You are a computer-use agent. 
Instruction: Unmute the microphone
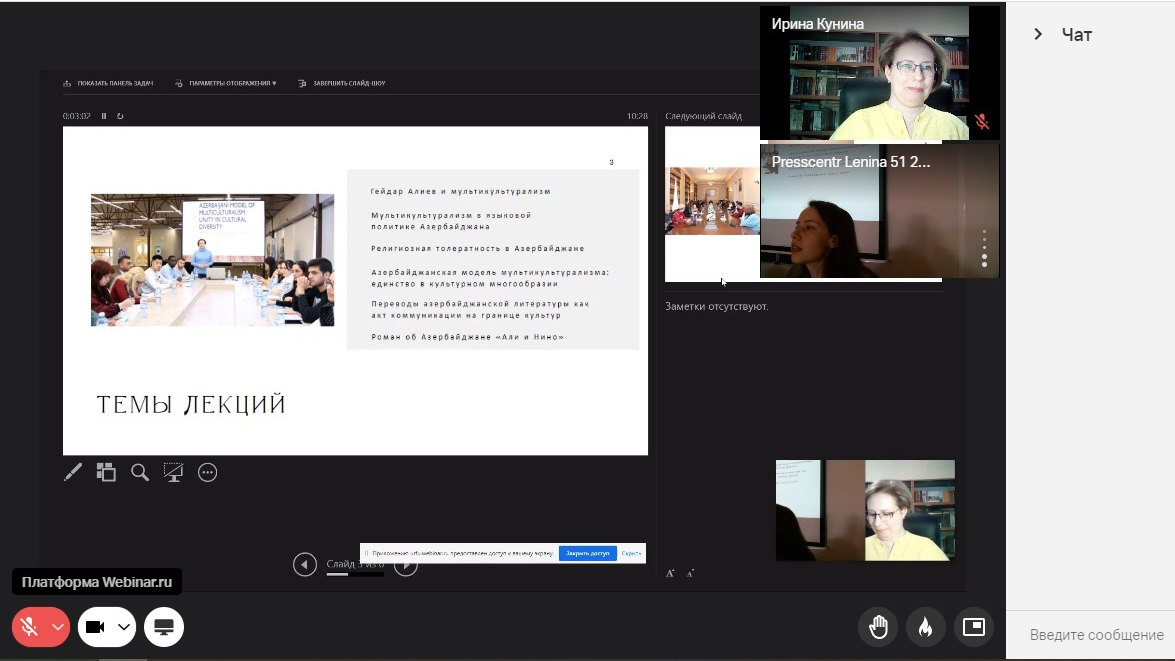(x=30, y=627)
